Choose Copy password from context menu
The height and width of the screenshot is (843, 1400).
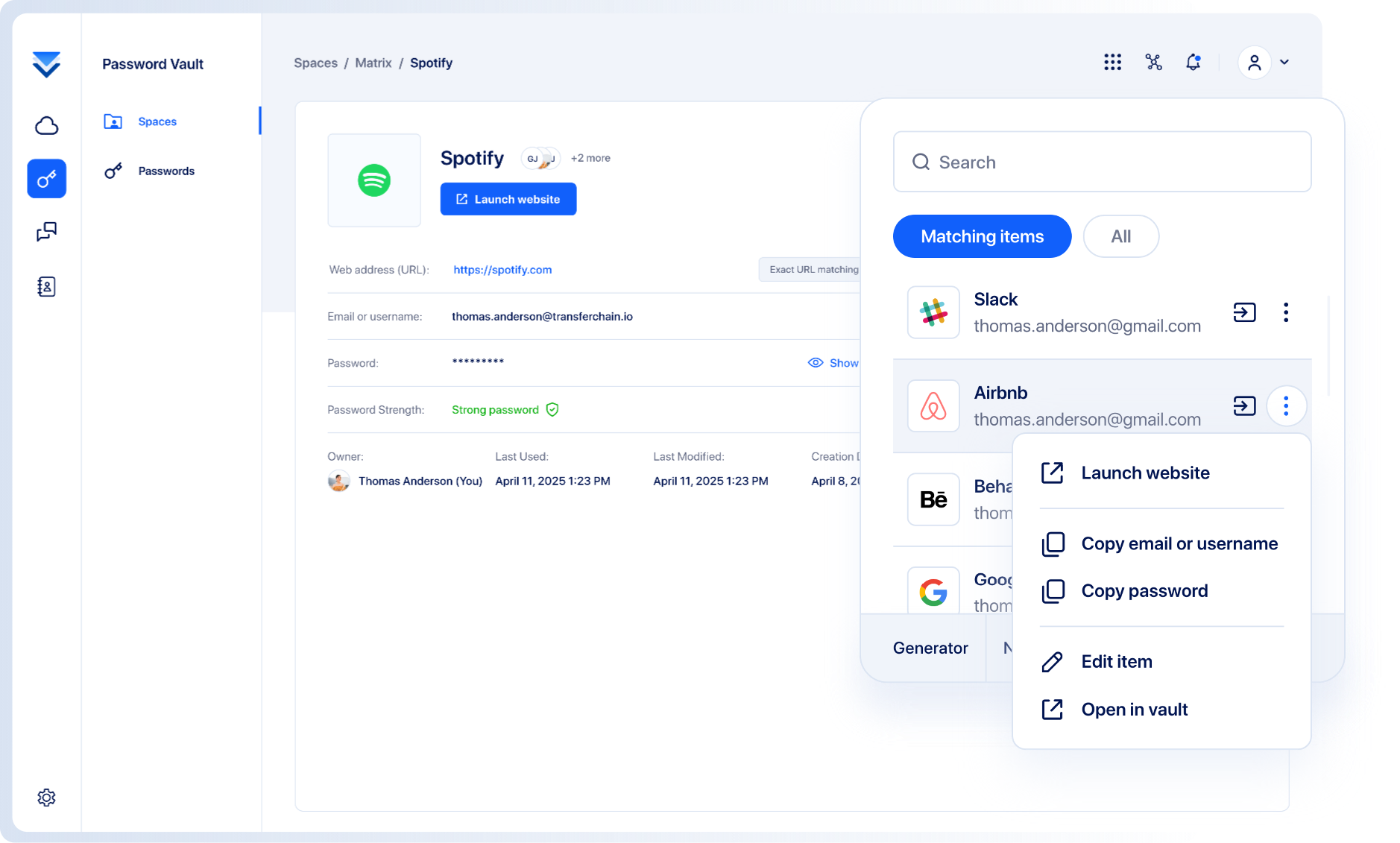pyautogui.click(x=1144, y=591)
